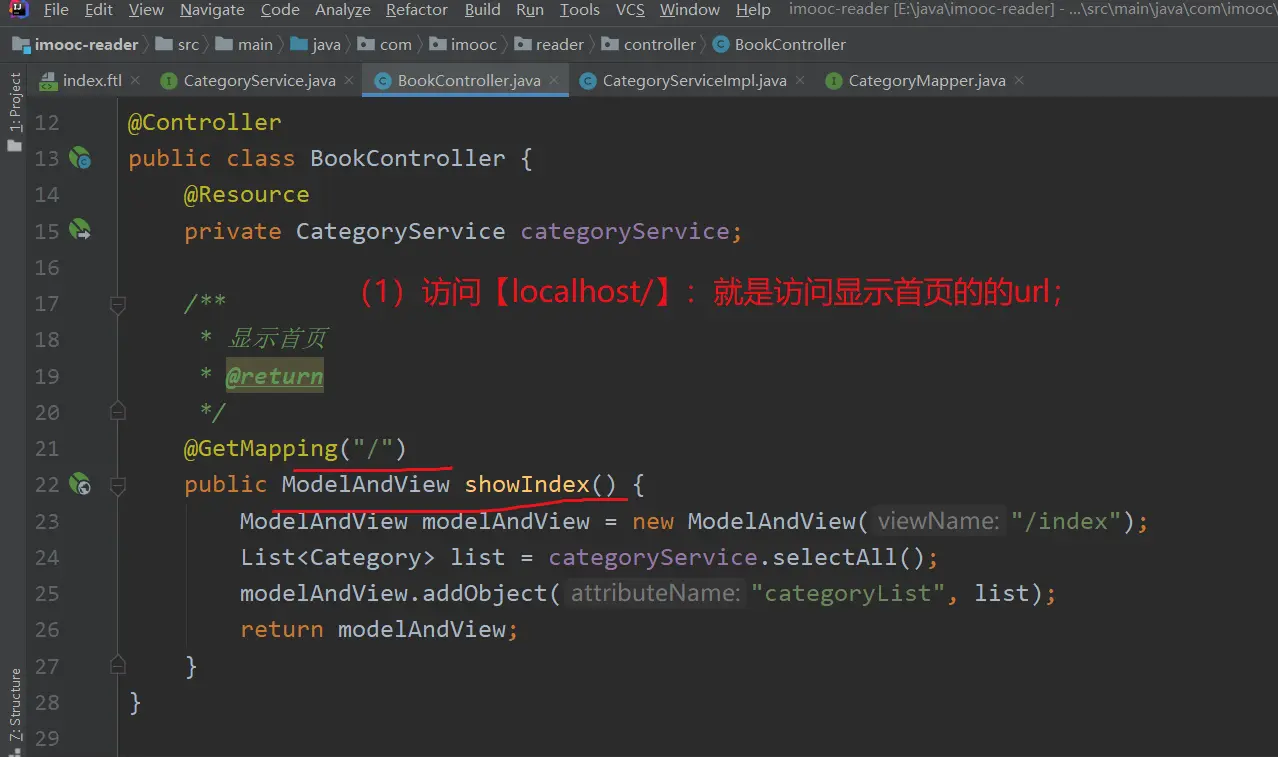Click the BookController breadcrumb item
Image resolution: width=1278 pixels, height=757 pixels.
[789, 44]
